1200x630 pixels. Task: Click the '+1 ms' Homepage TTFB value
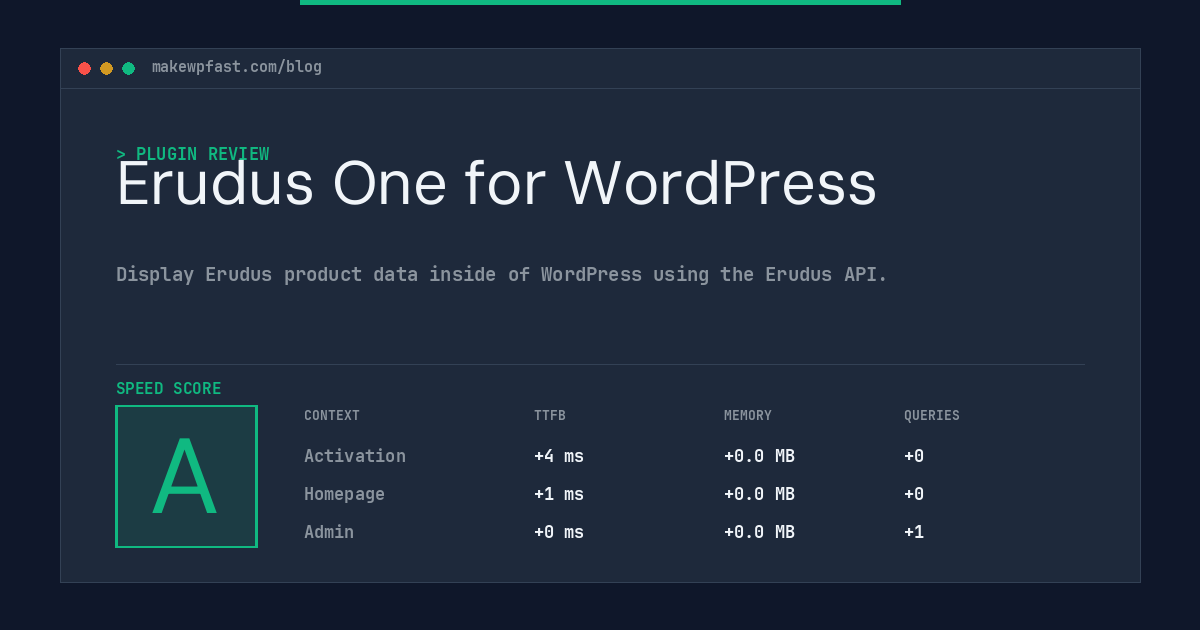tap(559, 494)
